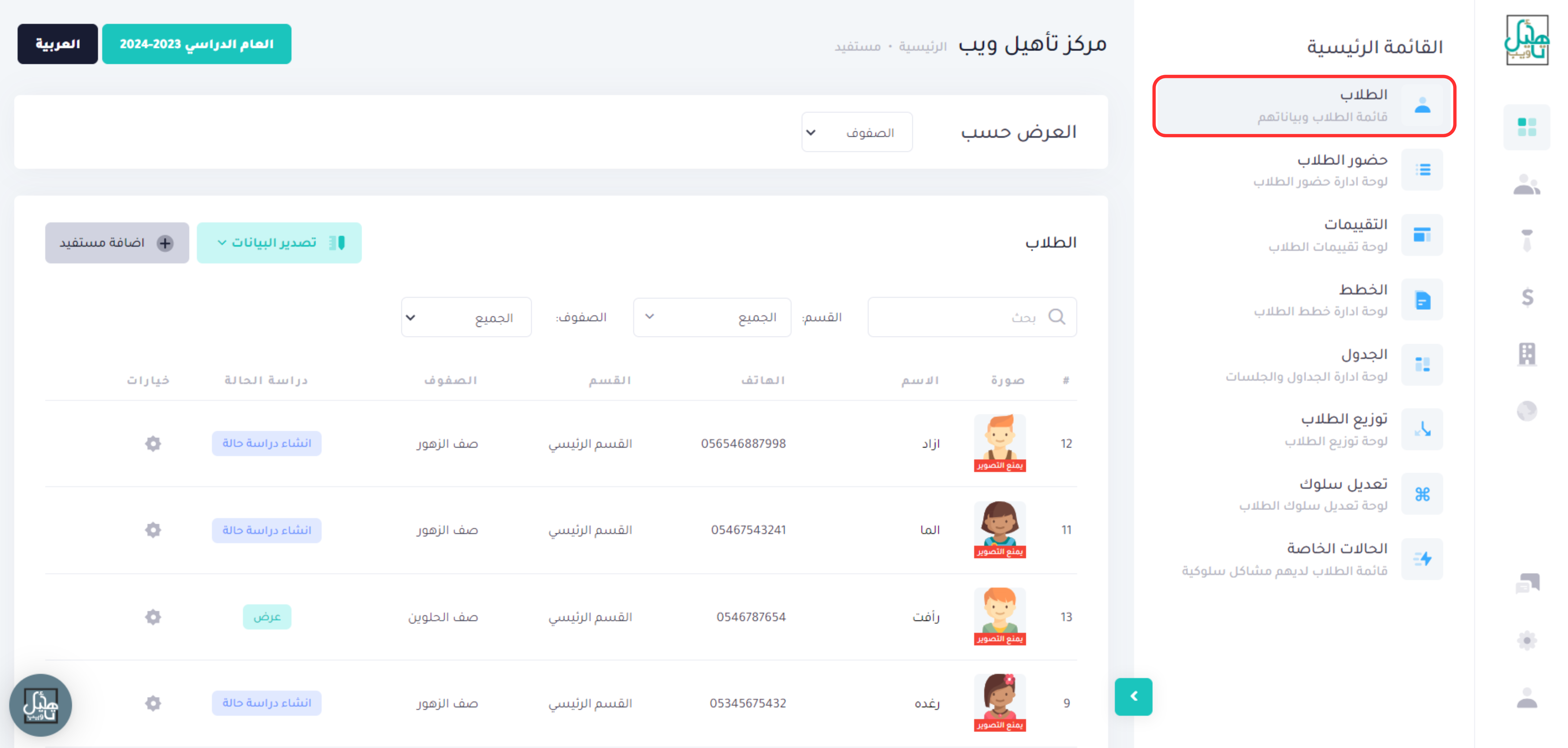This screenshot has width=1568, height=748.
Task: Click photo thumbnail of student ازاد
Action: [999, 443]
